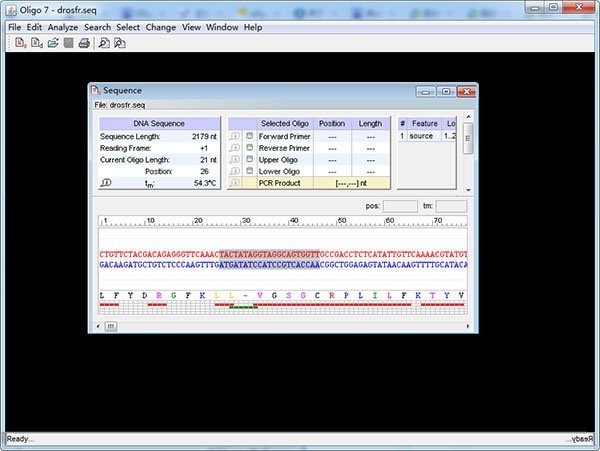This screenshot has width=600, height=451.
Task: Click the Lower Oligo label
Action: [x=279, y=171]
